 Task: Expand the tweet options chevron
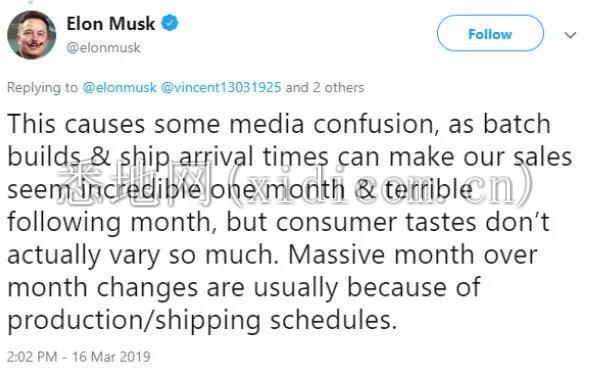click(x=570, y=35)
